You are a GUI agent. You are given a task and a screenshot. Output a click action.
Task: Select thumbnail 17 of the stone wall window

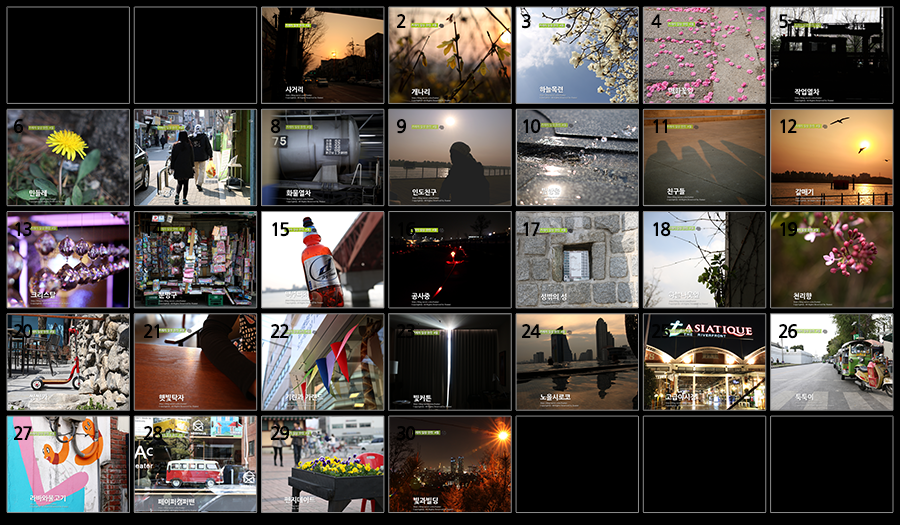tap(577, 259)
